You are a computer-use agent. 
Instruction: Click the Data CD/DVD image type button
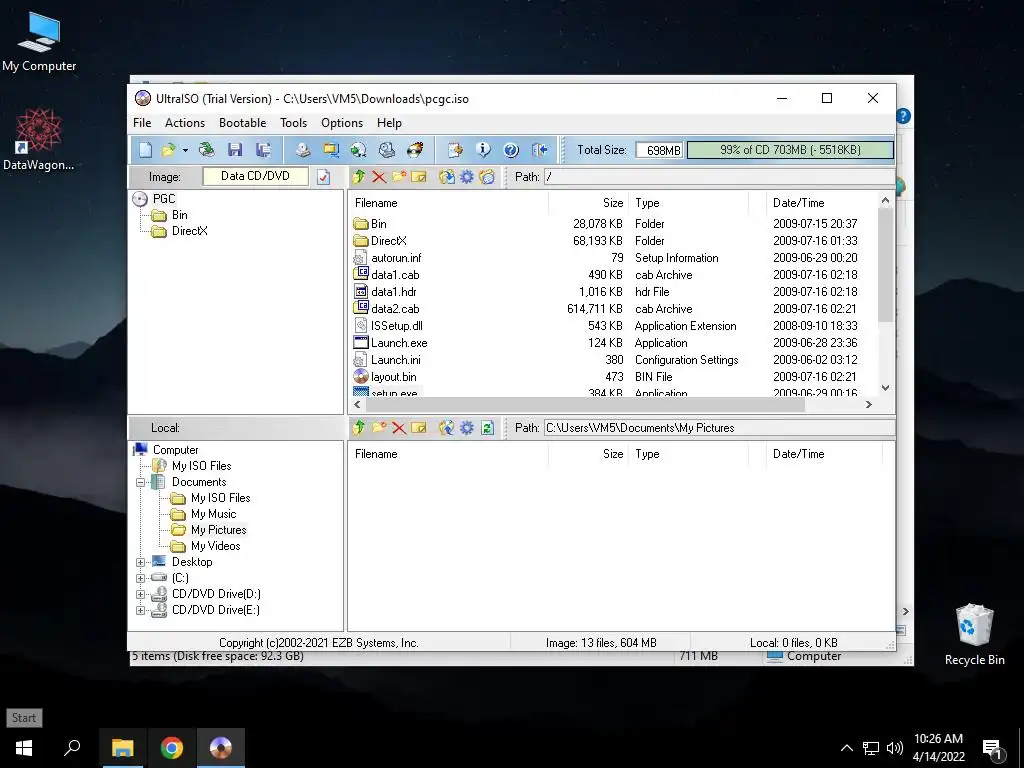[255, 176]
